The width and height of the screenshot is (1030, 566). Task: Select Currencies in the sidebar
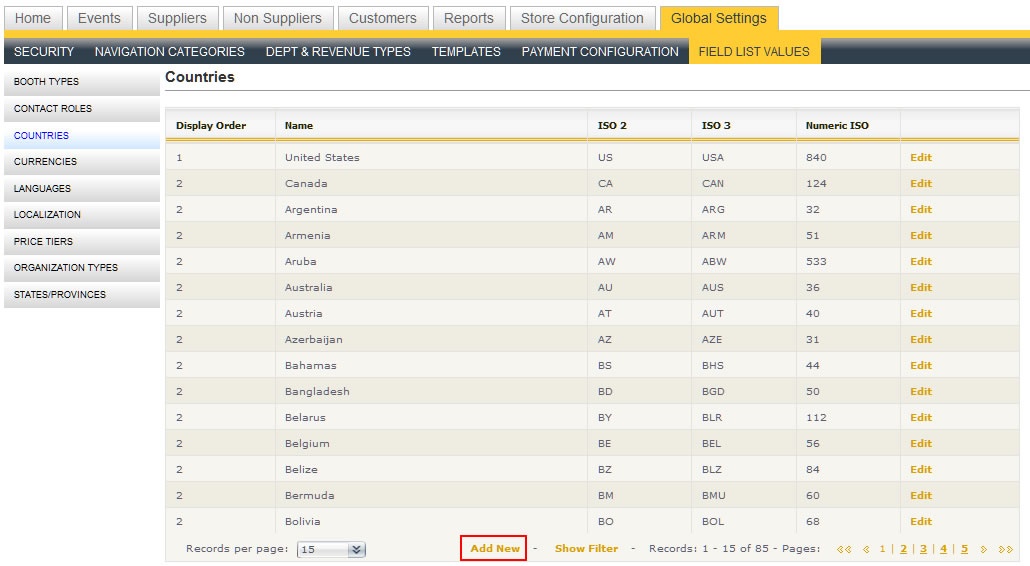coord(46,161)
